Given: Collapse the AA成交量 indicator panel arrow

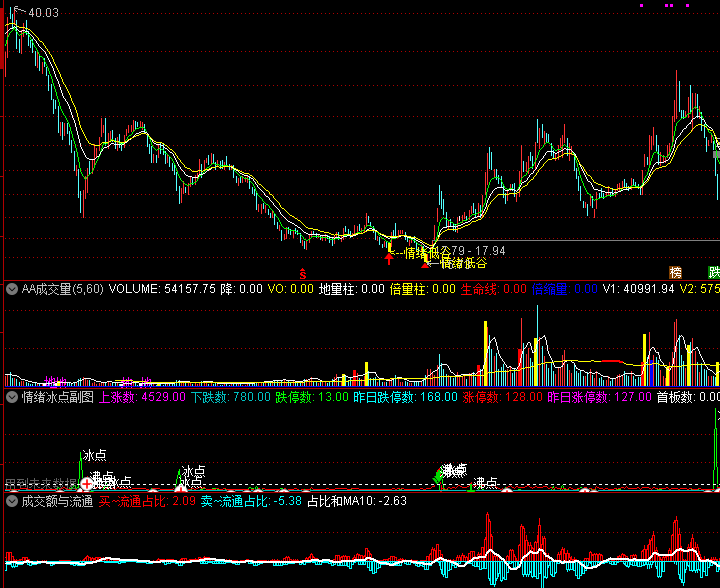Looking at the screenshot, I should 12,289.
